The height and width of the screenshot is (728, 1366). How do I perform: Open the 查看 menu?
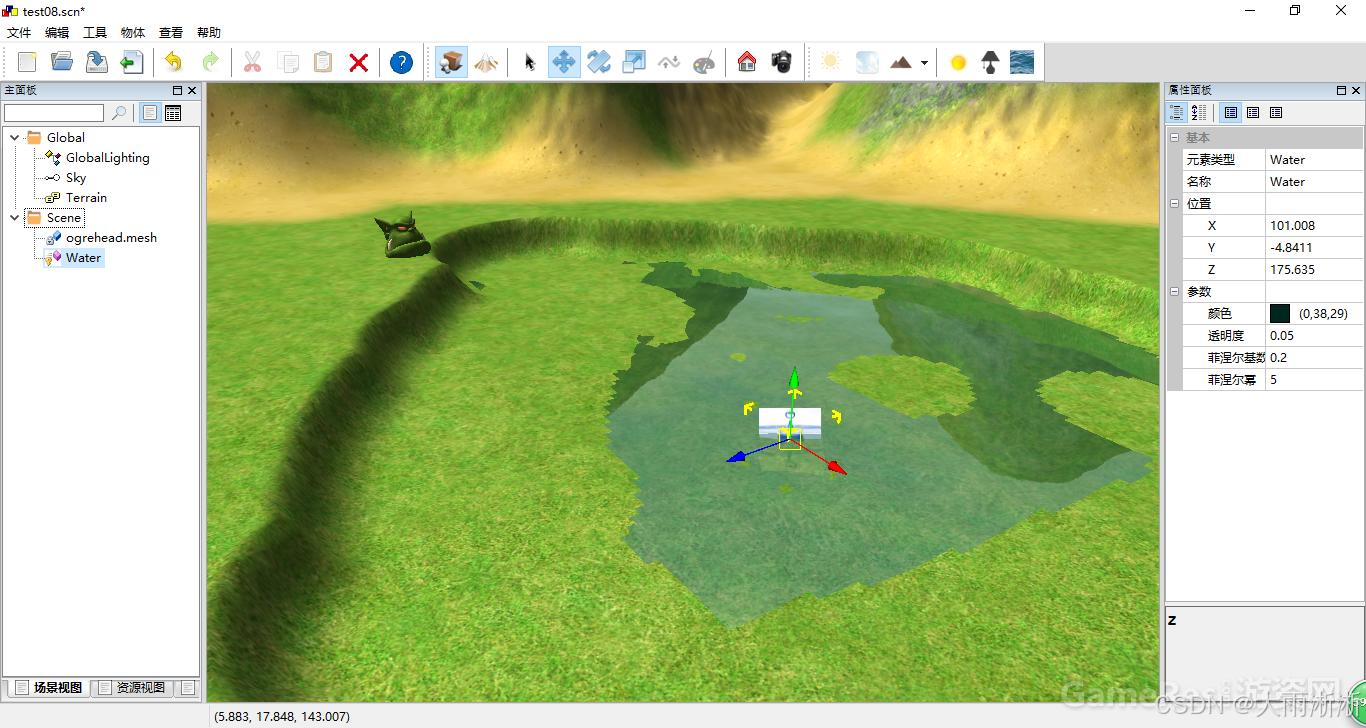[x=171, y=33]
